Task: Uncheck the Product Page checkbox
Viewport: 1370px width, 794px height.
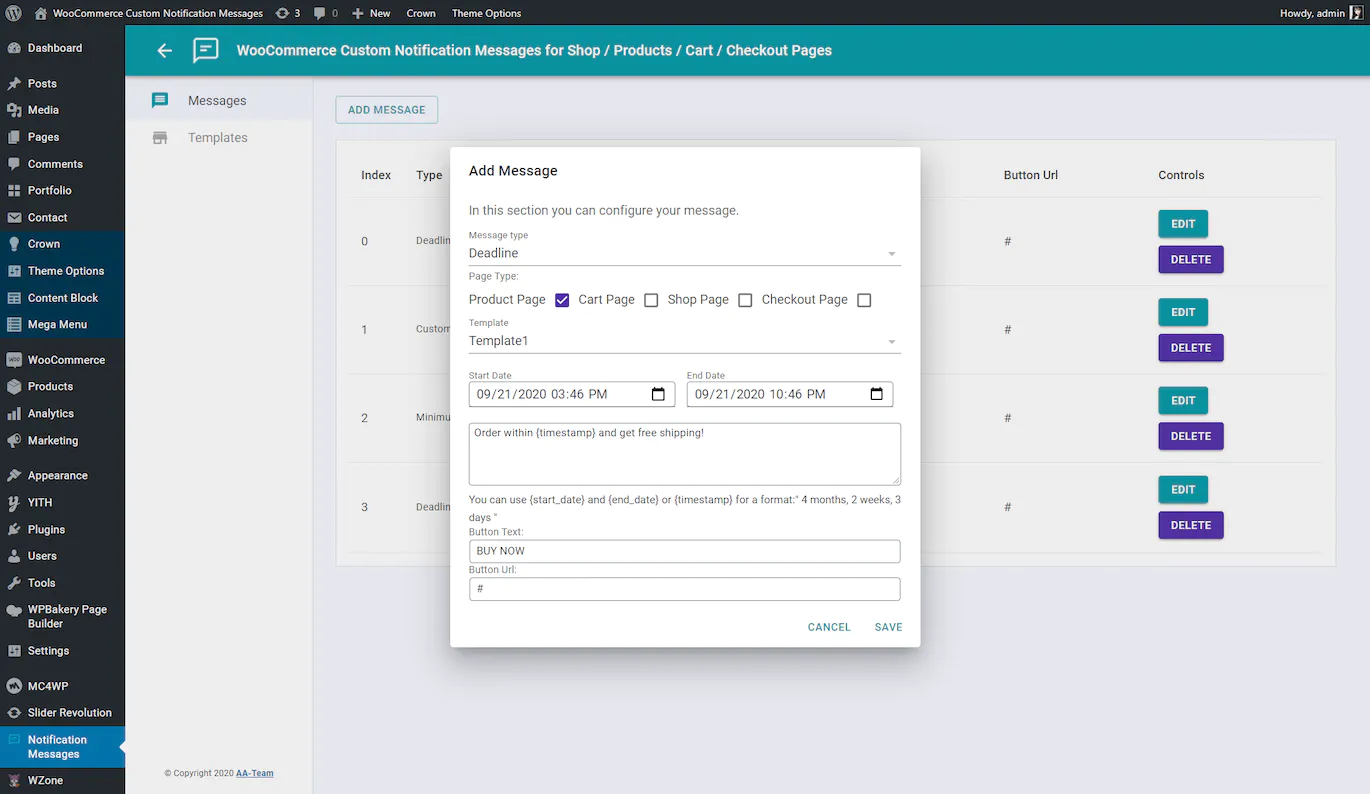Action: coord(562,300)
